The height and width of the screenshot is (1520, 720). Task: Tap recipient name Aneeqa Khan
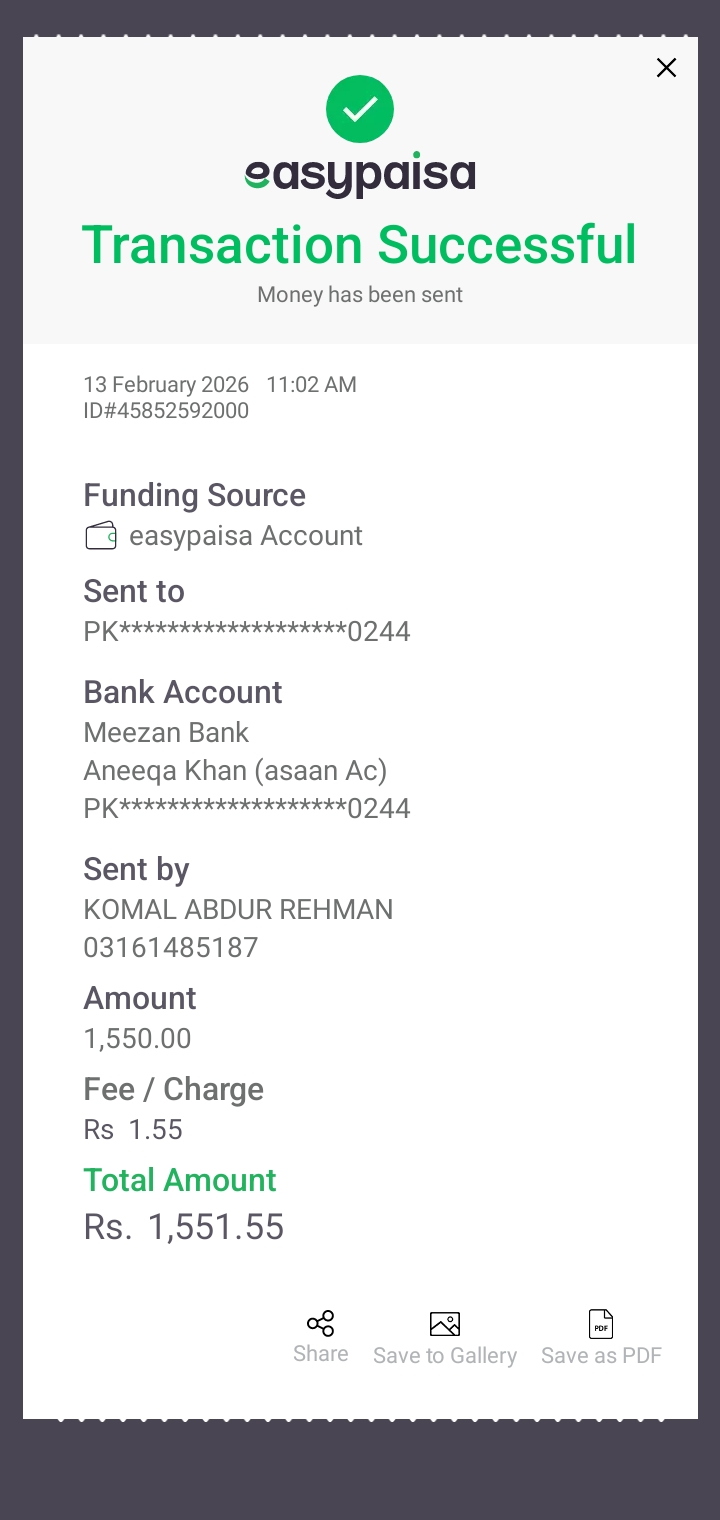235,771
